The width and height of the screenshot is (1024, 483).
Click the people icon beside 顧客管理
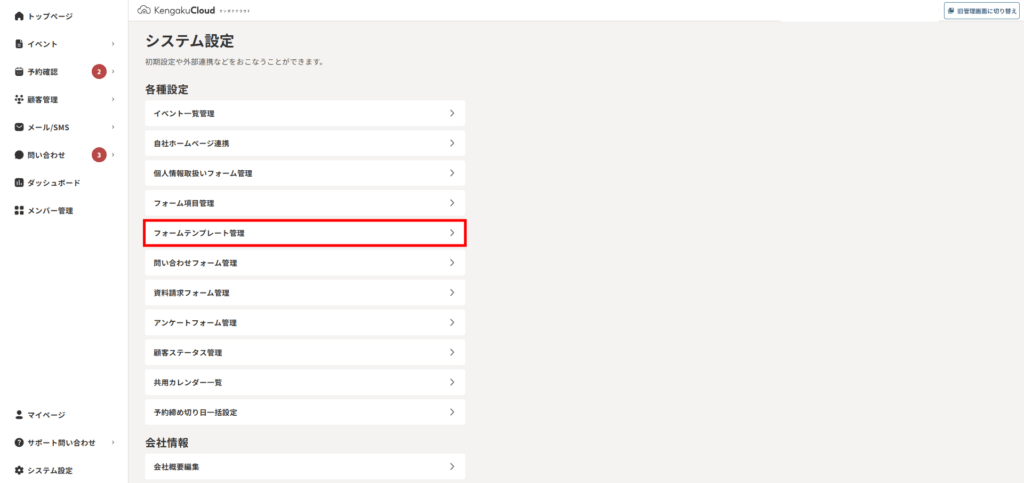click(x=19, y=99)
